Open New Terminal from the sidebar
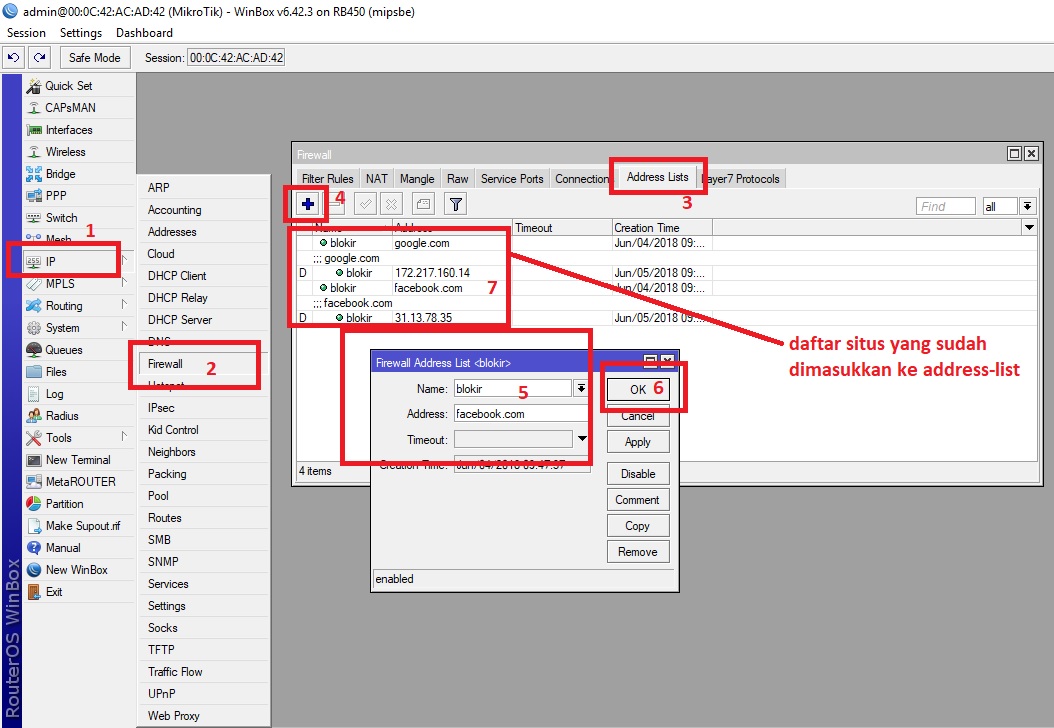The height and width of the screenshot is (728, 1054). 74,459
